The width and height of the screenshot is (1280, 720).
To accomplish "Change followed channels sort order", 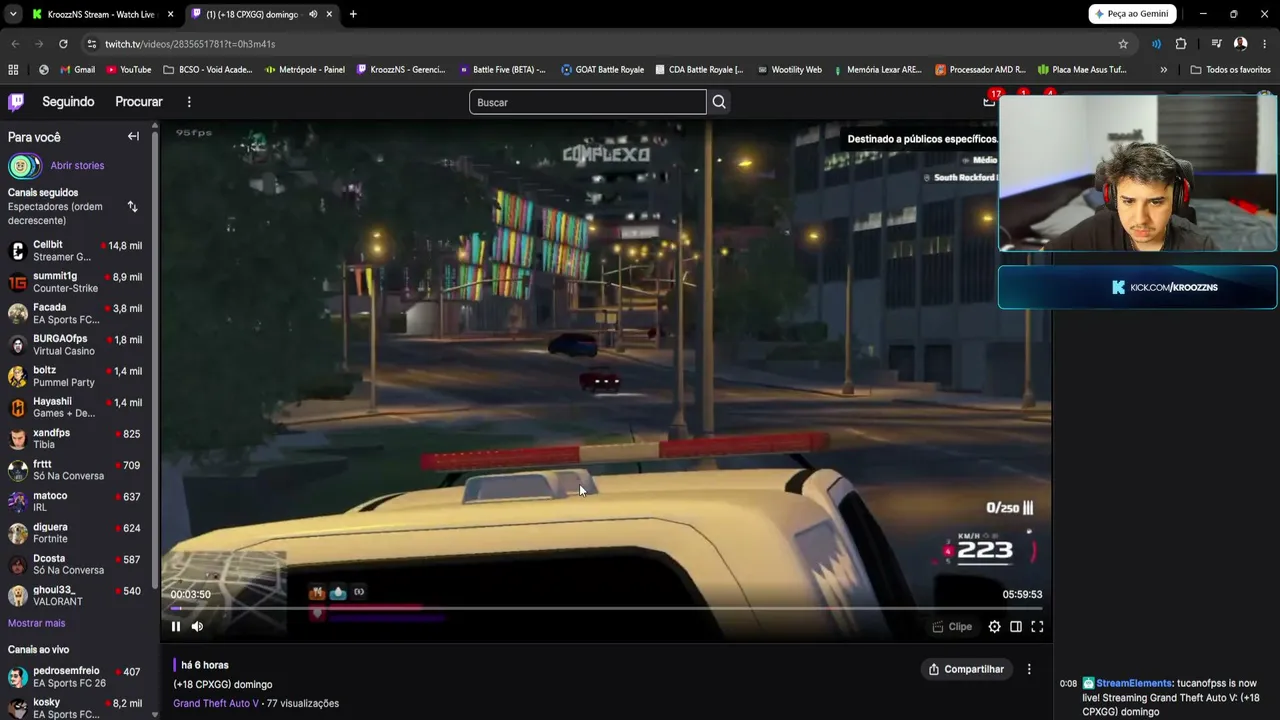I will 132,206.
